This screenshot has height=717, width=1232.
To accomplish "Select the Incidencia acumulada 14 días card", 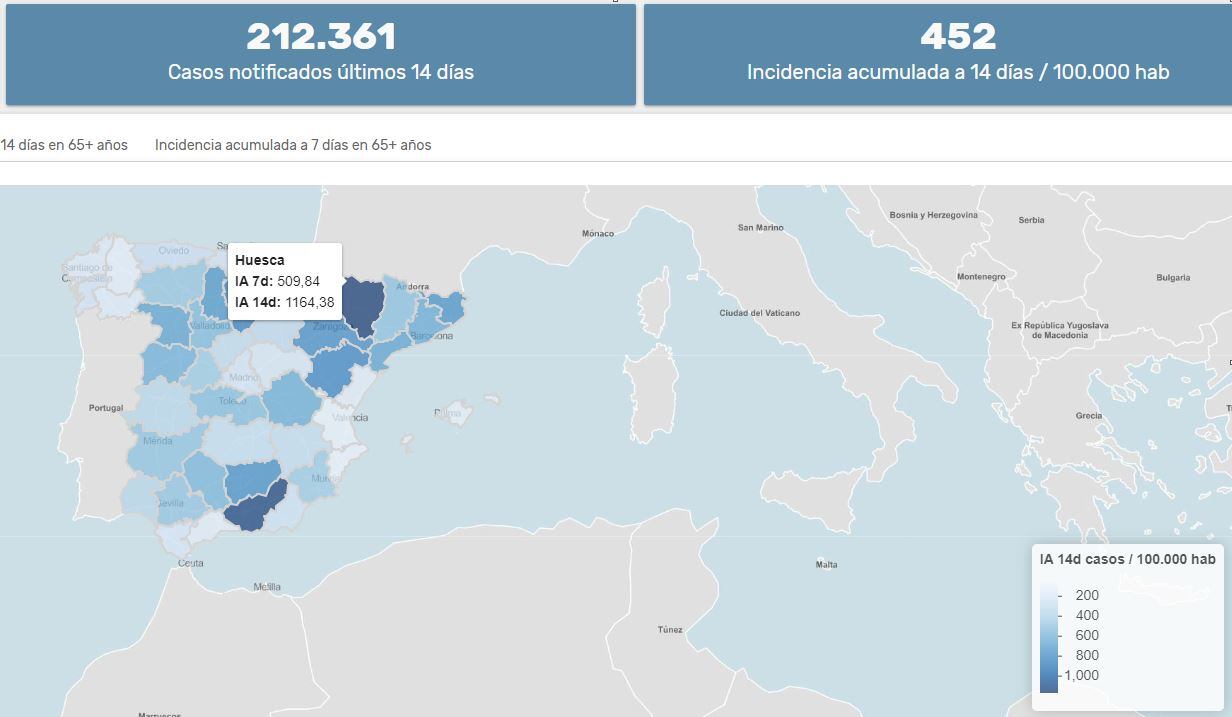I will (957, 54).
